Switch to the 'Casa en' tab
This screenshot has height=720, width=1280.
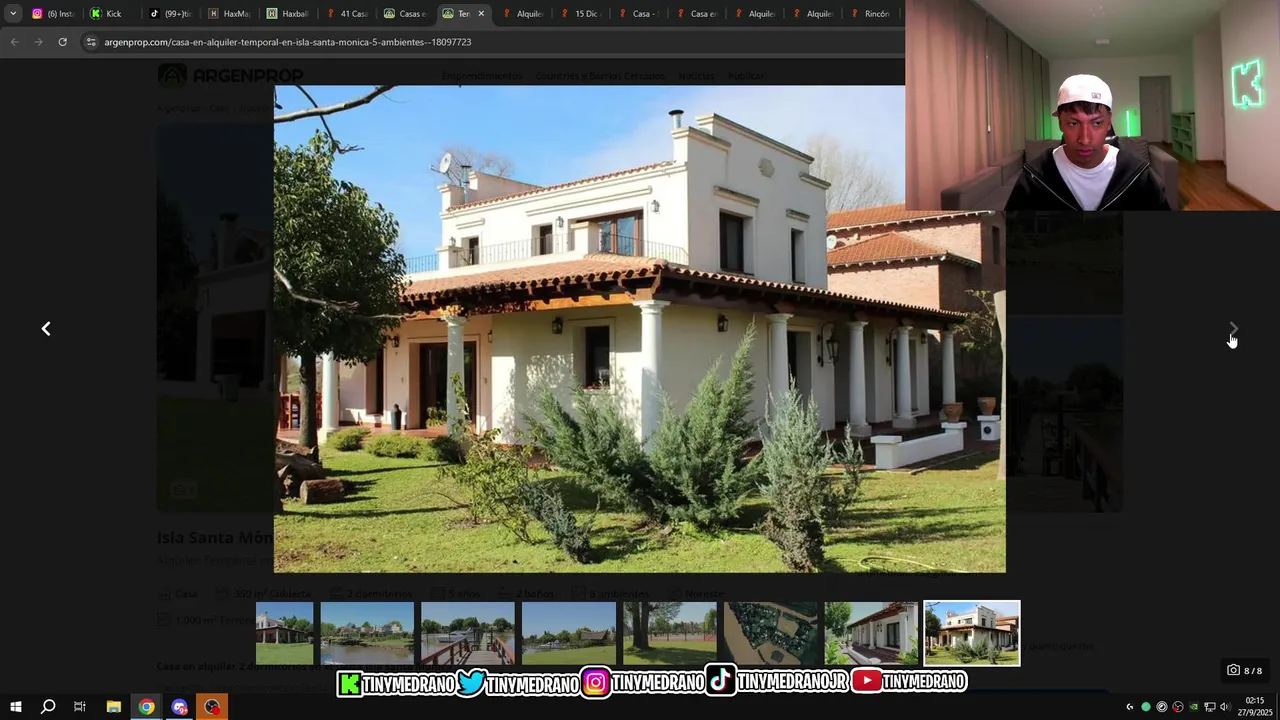pos(697,14)
